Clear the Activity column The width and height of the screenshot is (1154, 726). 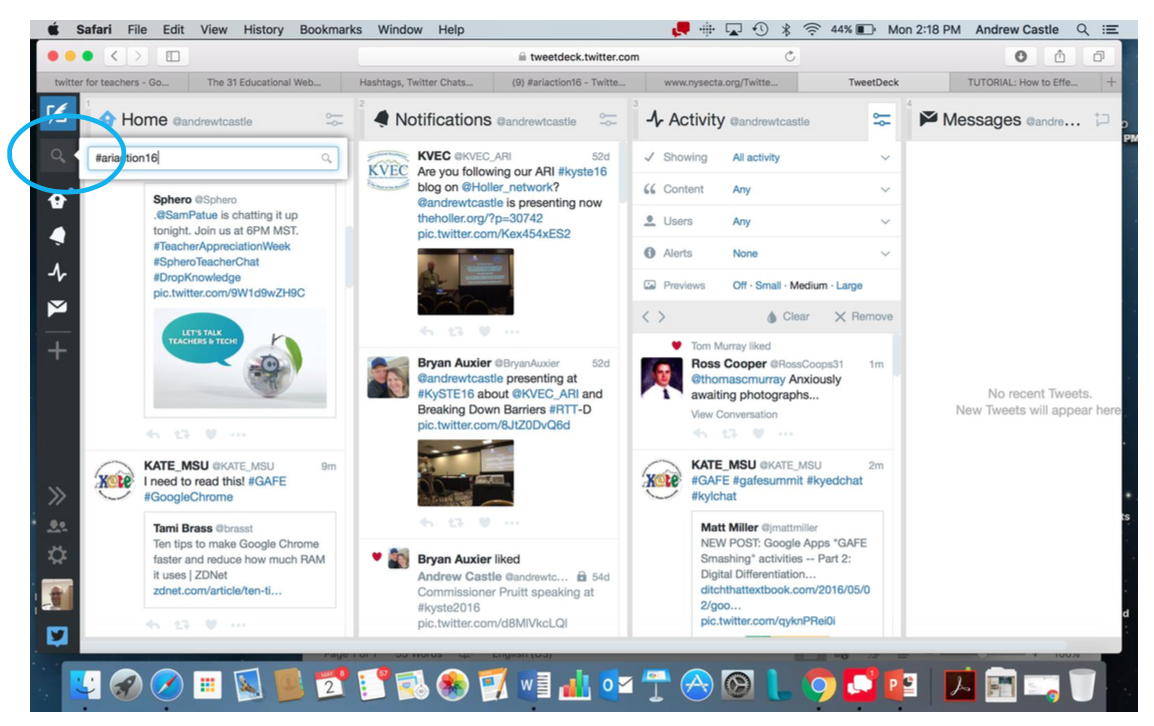pyautogui.click(x=787, y=317)
